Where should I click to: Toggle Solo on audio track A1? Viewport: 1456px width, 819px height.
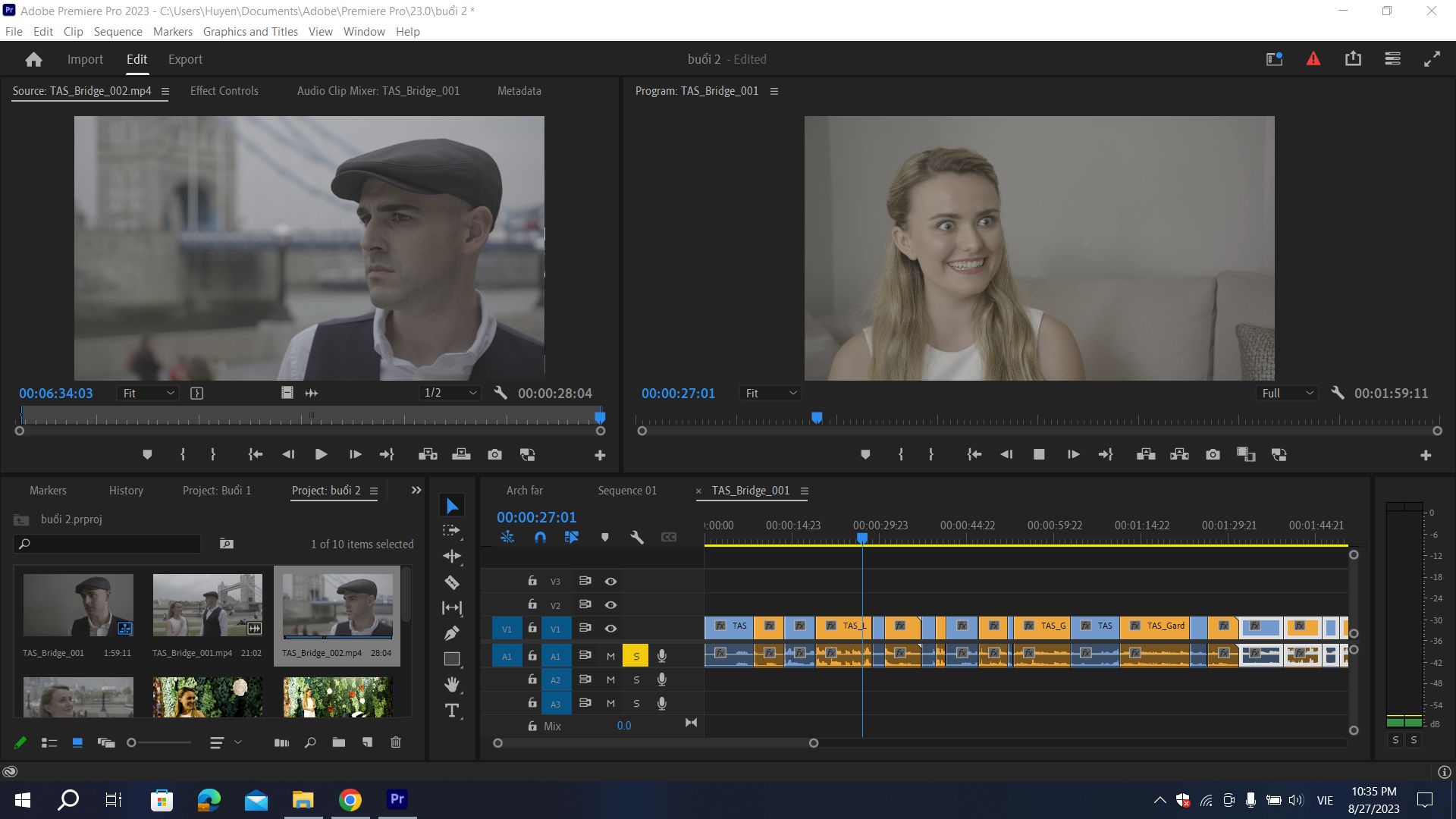(x=635, y=656)
